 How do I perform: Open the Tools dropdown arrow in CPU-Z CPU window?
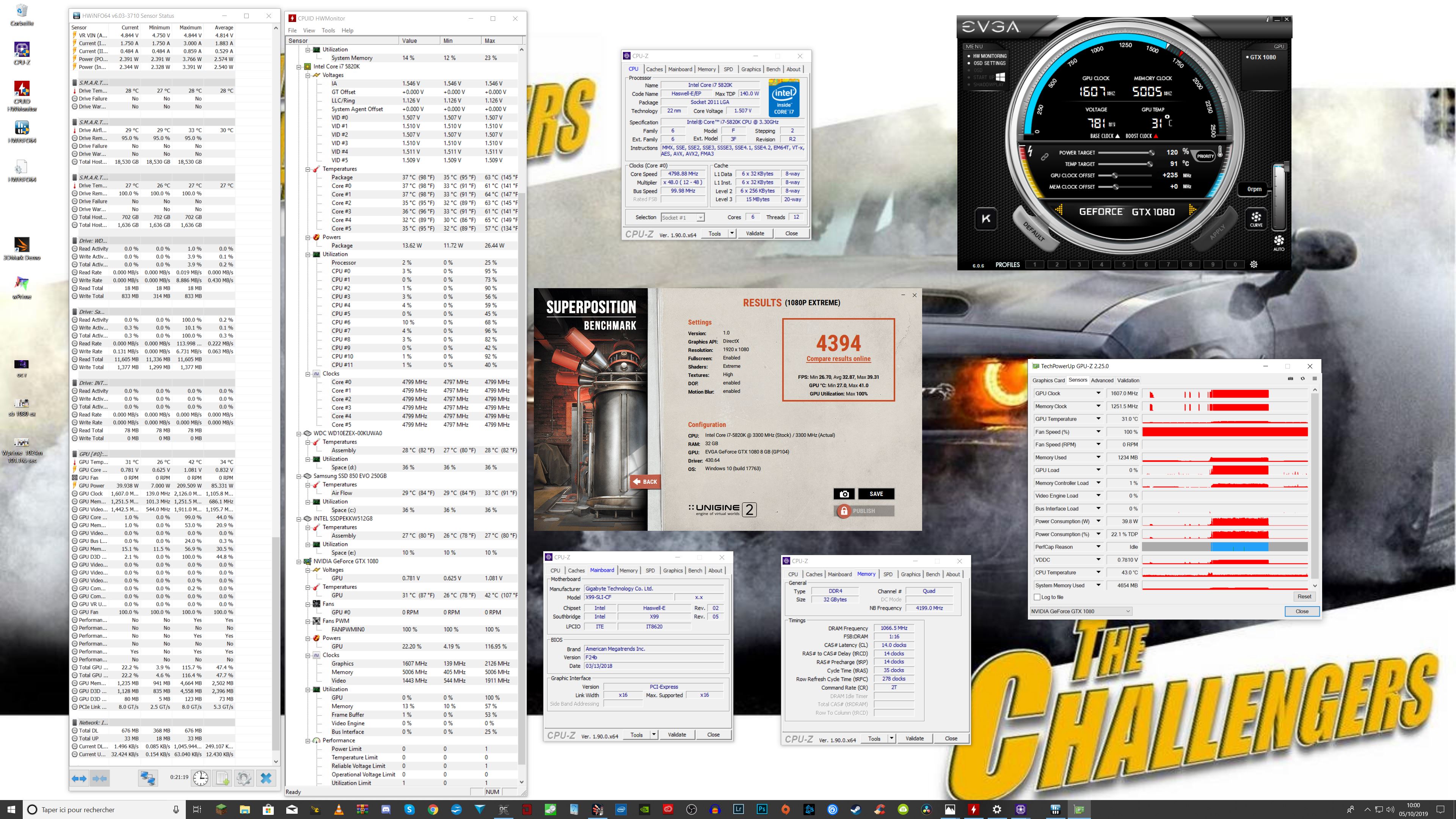tap(732, 234)
